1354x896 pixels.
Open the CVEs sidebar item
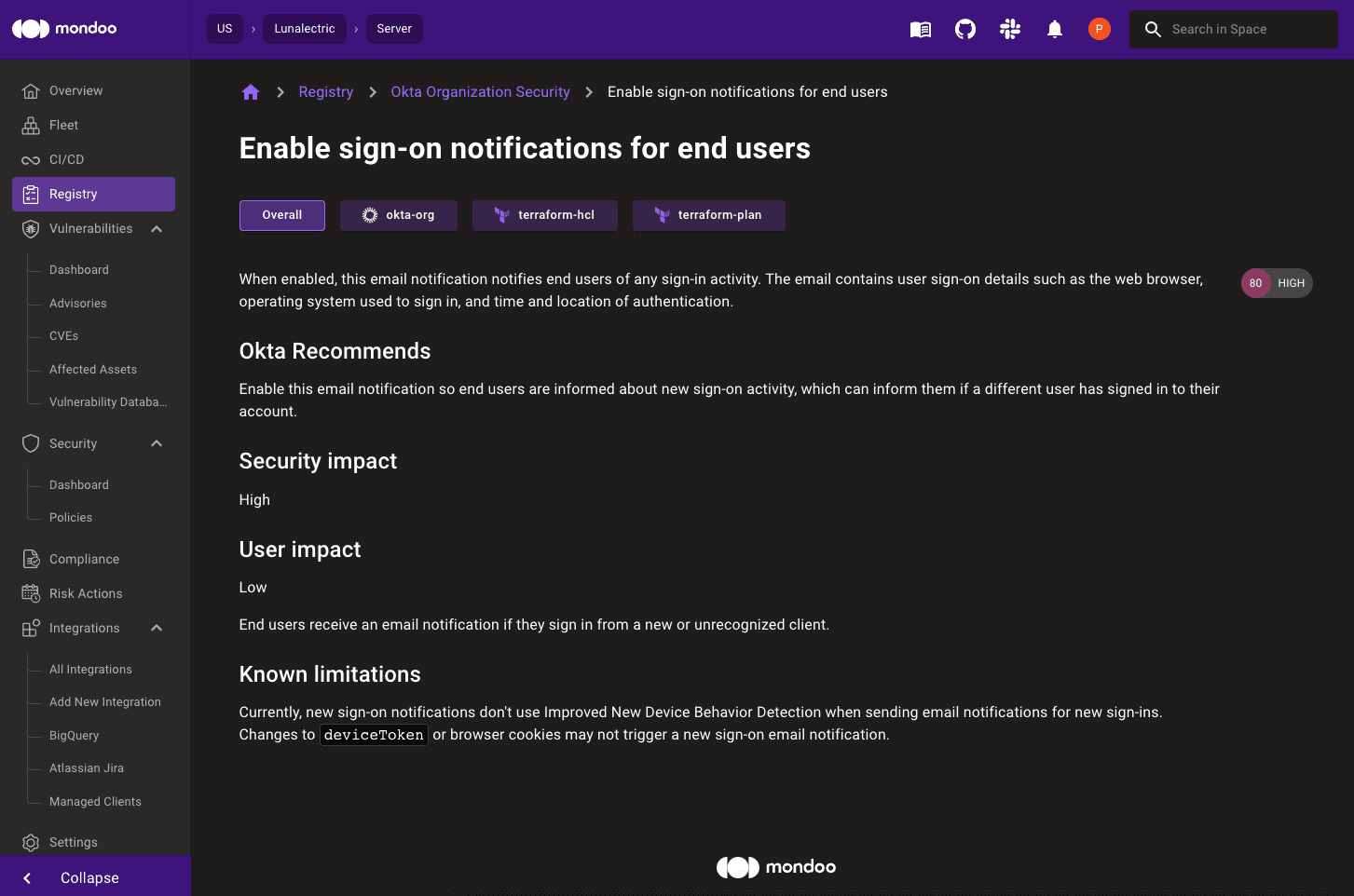point(63,336)
